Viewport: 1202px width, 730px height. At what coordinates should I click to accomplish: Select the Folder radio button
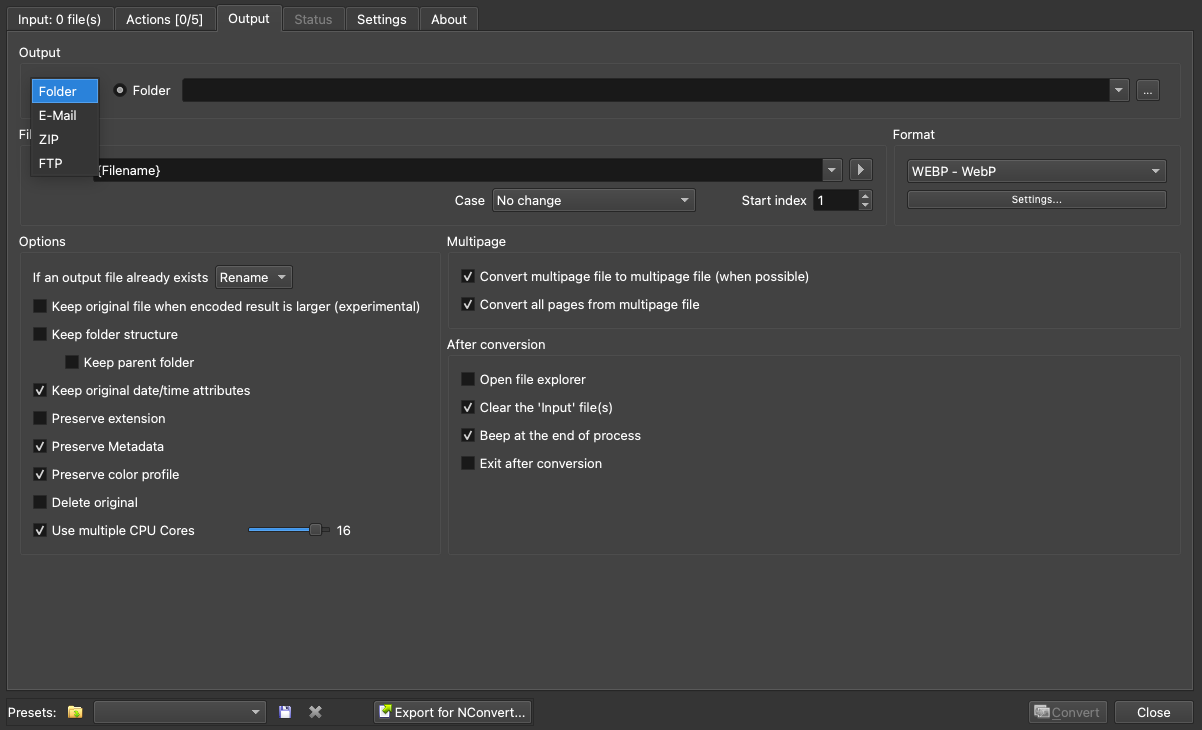120,90
